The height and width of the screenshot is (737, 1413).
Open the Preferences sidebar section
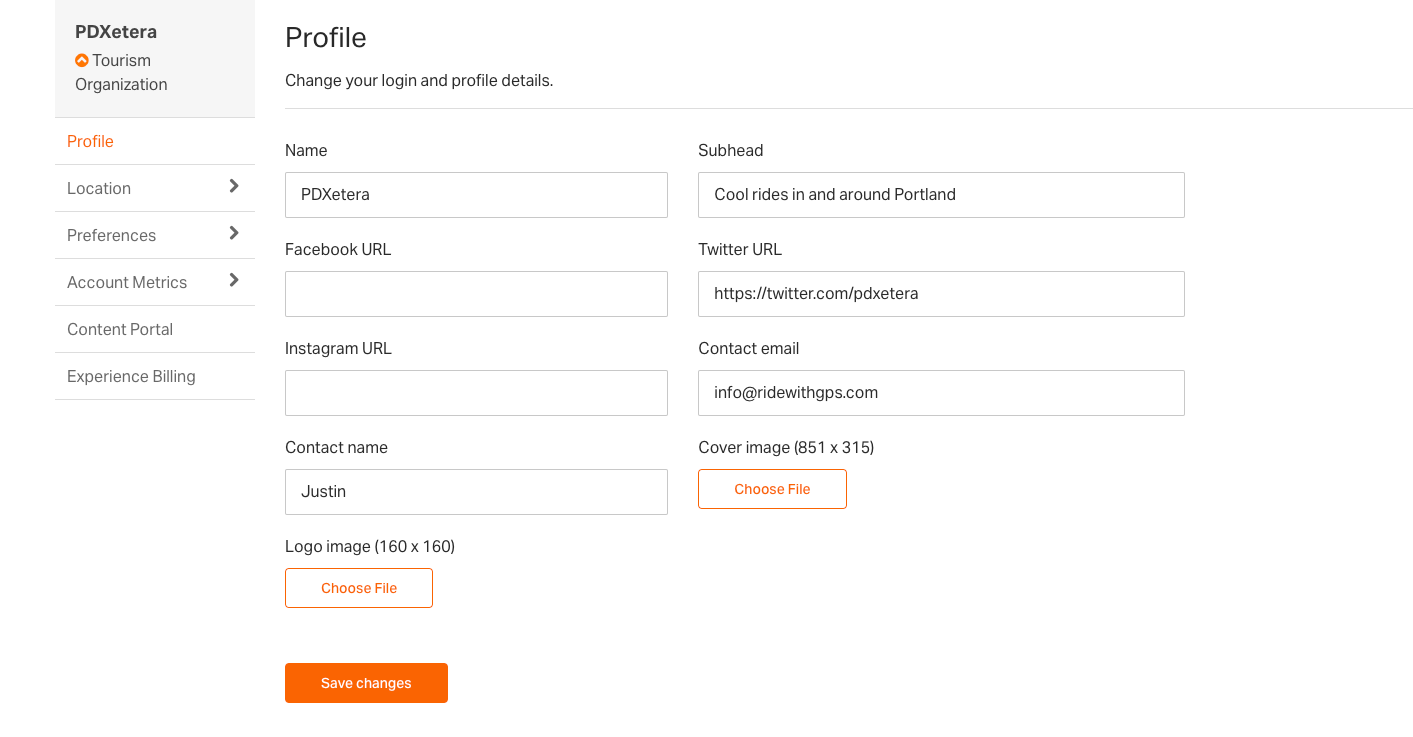(x=155, y=235)
